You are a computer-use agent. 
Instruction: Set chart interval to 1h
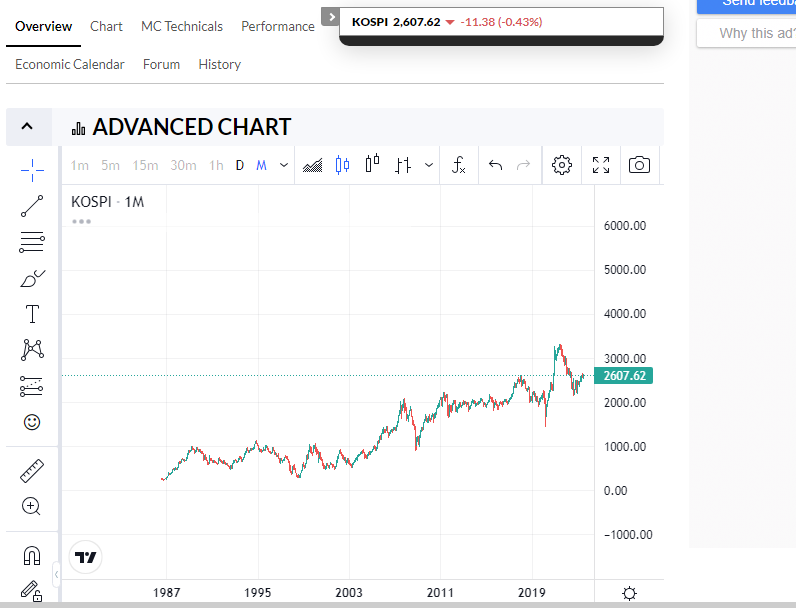216,165
